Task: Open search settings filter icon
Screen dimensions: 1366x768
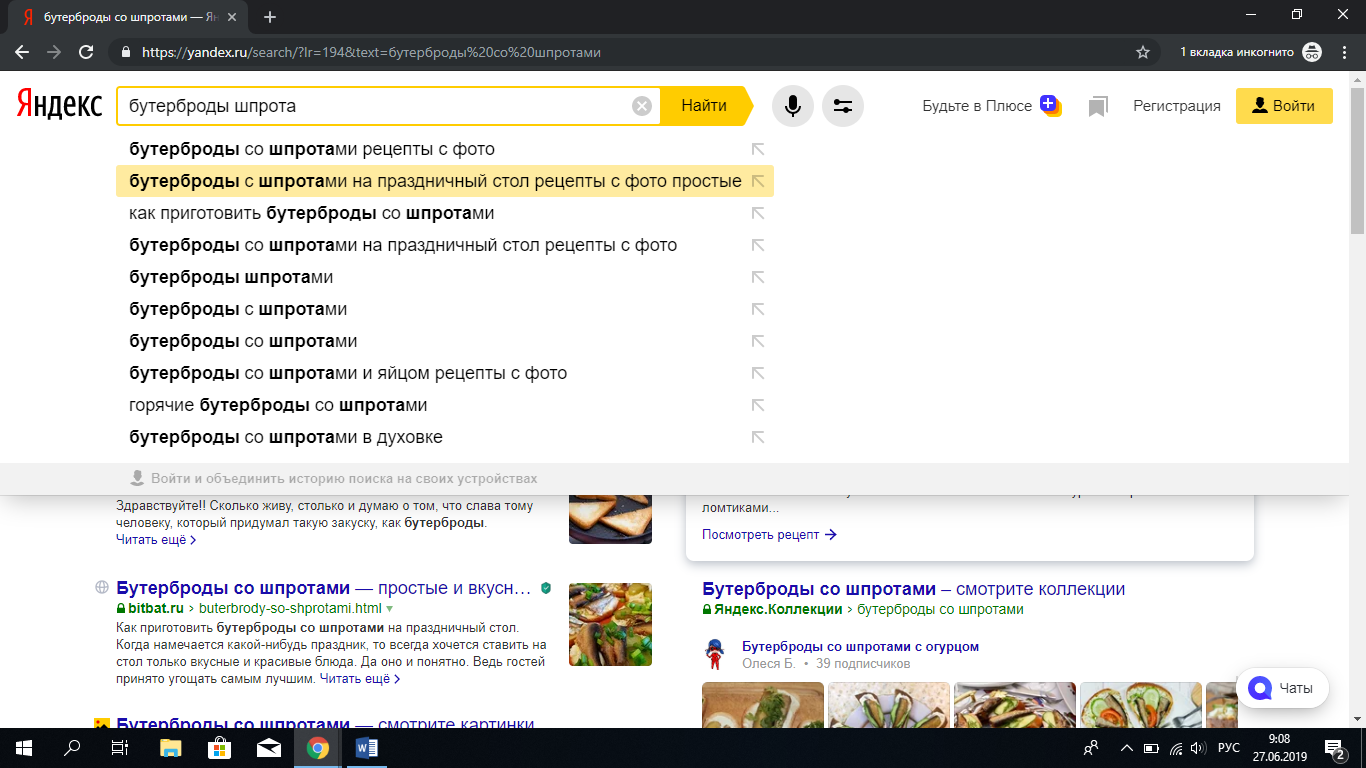Action: click(x=843, y=106)
